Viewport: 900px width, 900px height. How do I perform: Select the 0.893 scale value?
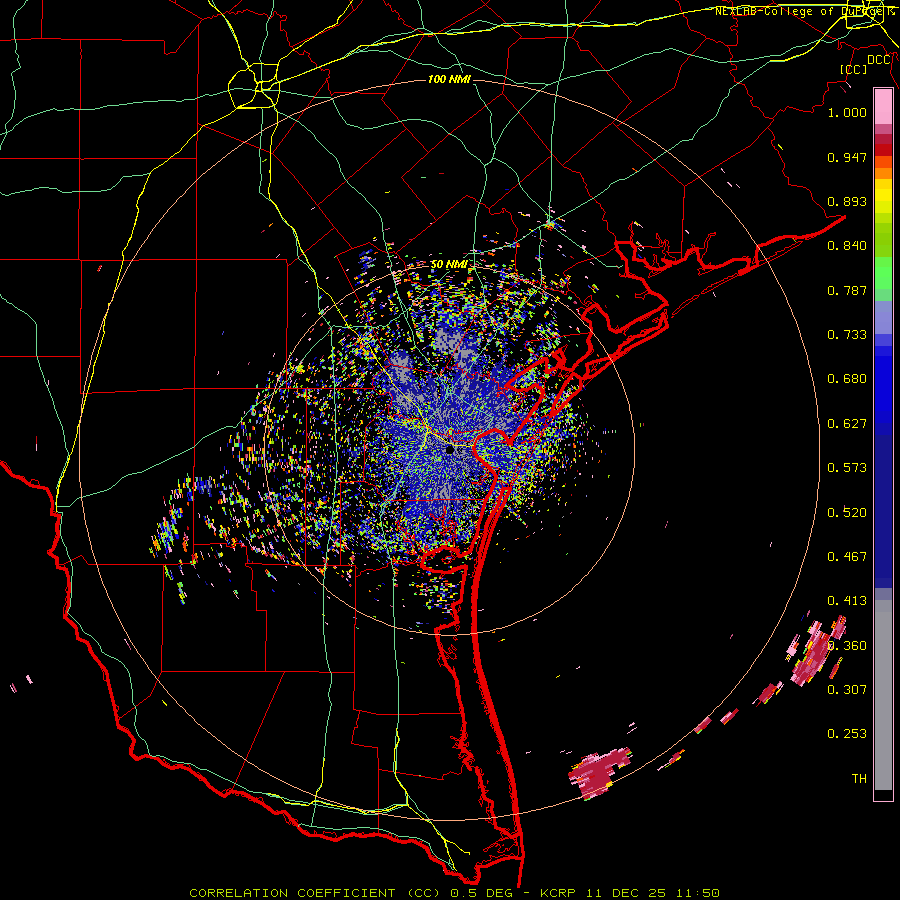tap(847, 201)
